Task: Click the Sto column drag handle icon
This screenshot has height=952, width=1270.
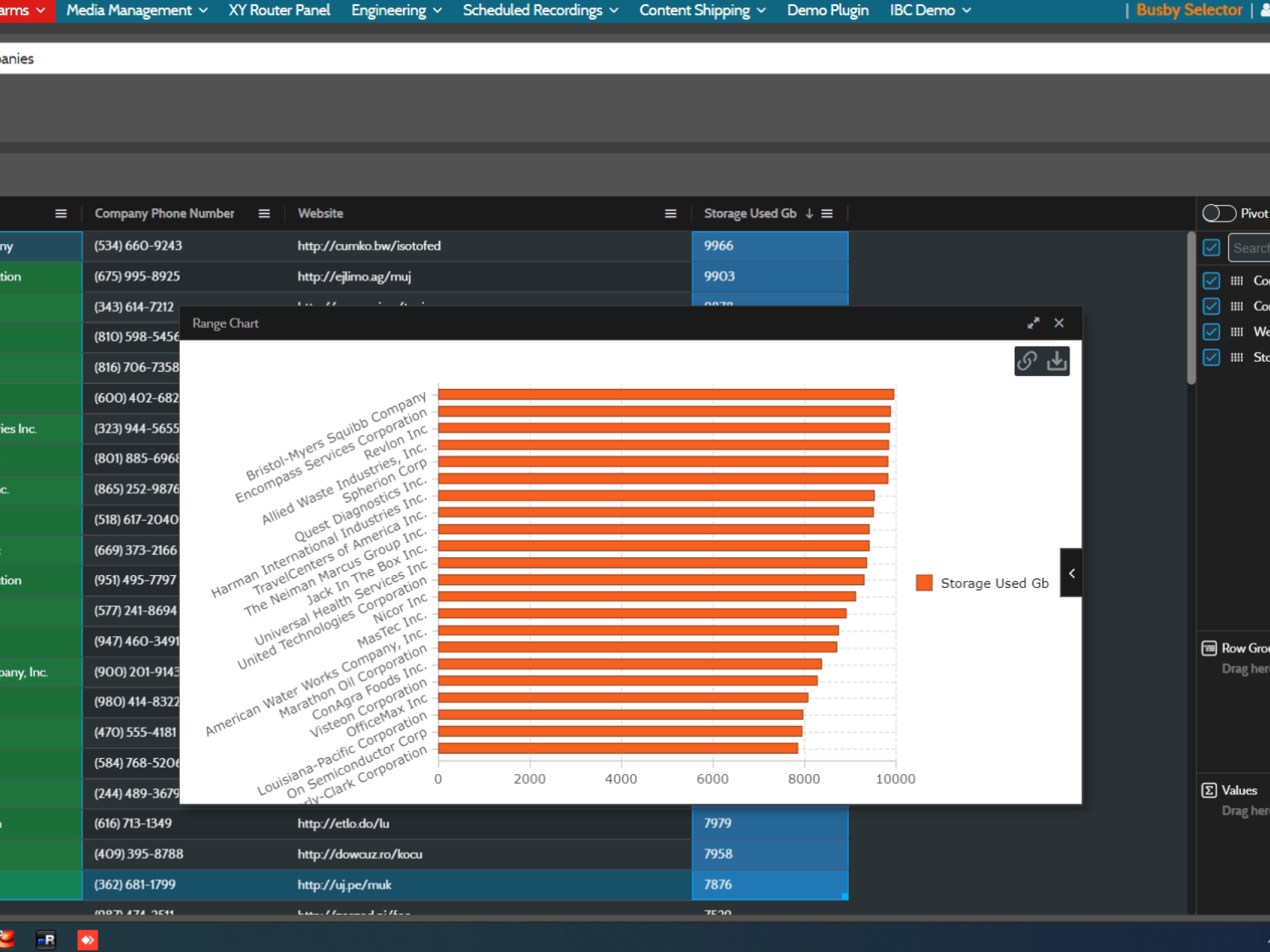Action: (1236, 358)
